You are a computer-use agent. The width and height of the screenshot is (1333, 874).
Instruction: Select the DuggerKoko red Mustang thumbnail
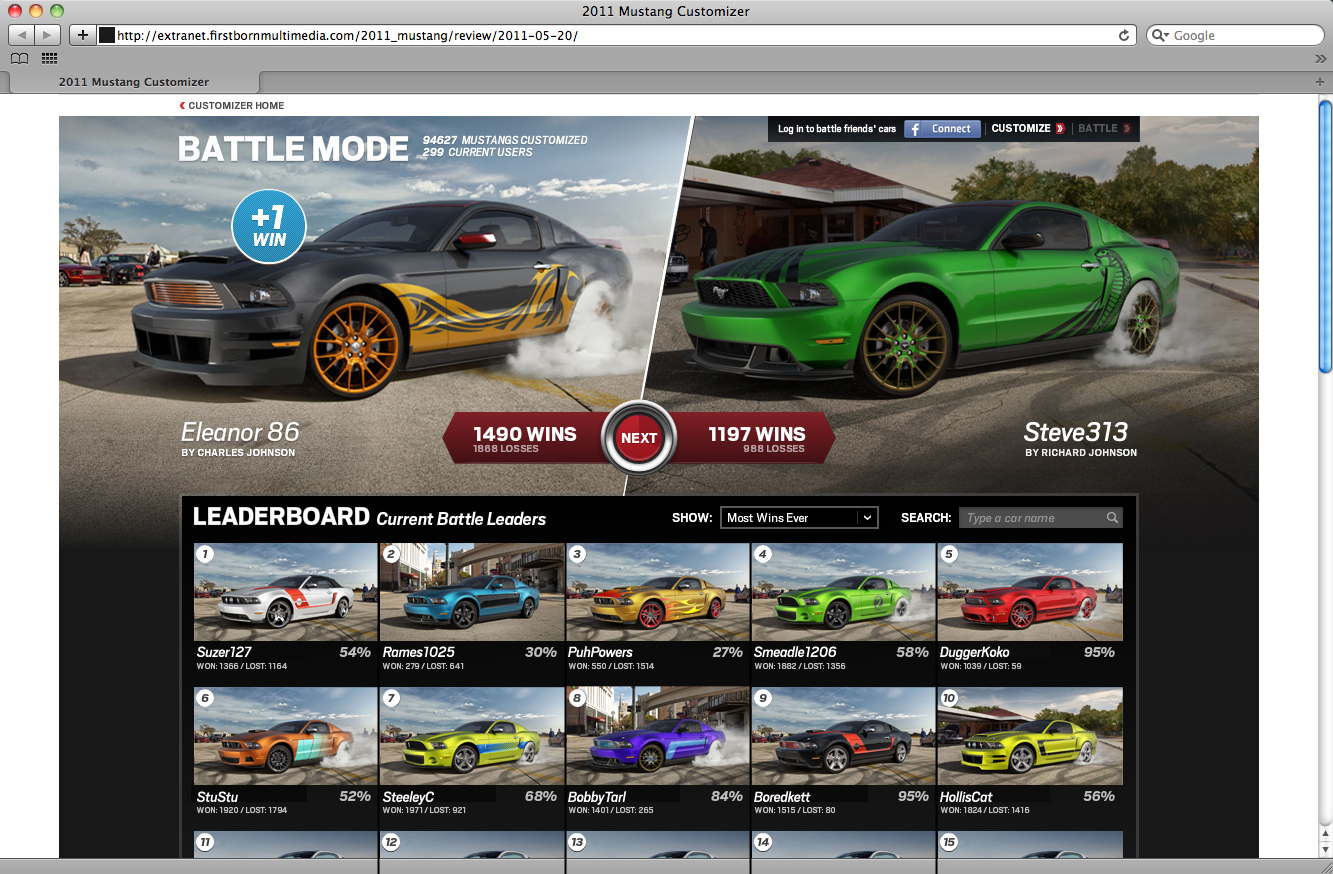[x=1029, y=592]
